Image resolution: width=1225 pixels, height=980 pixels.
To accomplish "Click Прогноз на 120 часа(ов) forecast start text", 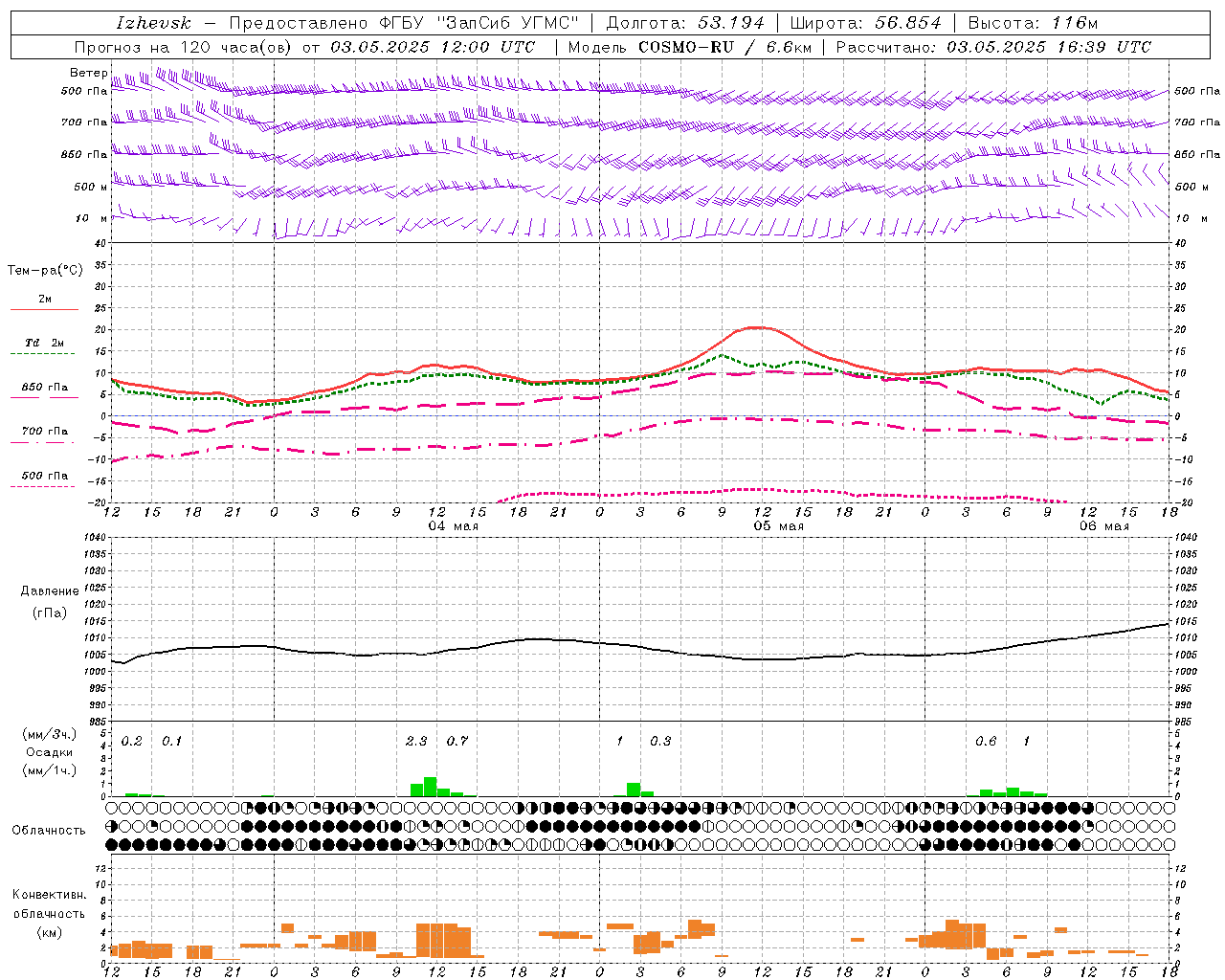I will tap(304, 47).
